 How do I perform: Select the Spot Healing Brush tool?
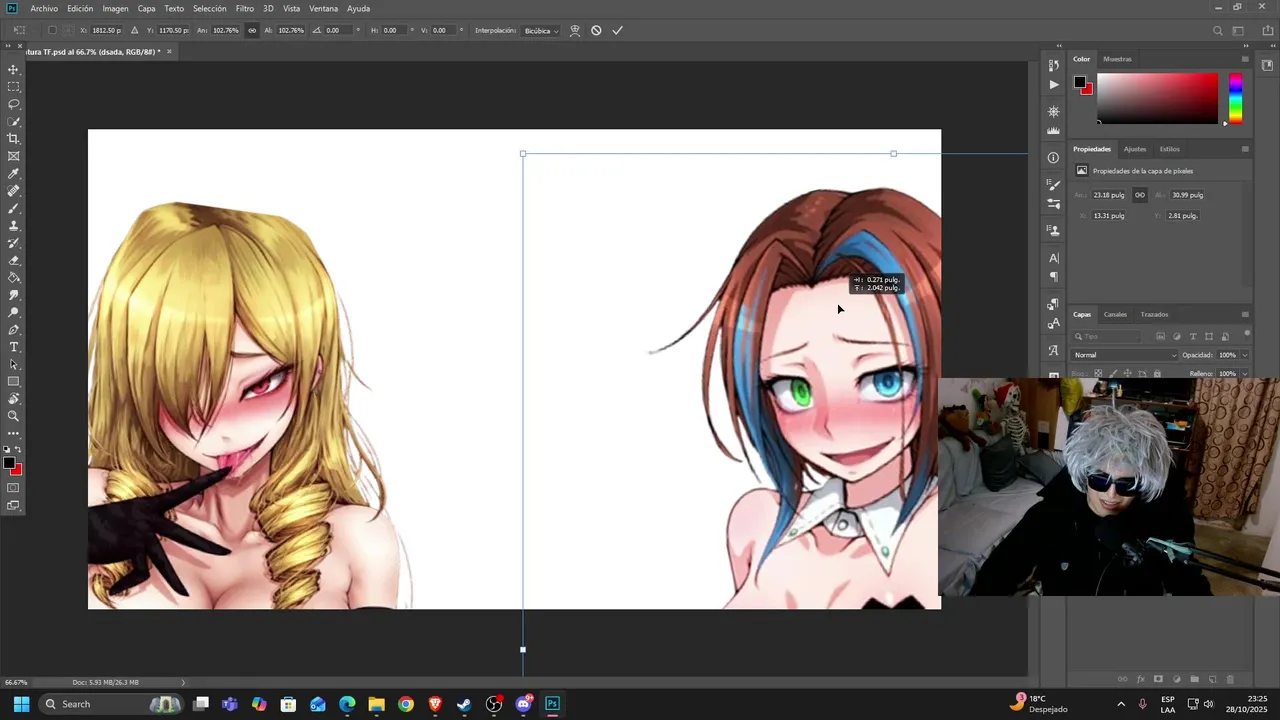click(14, 191)
